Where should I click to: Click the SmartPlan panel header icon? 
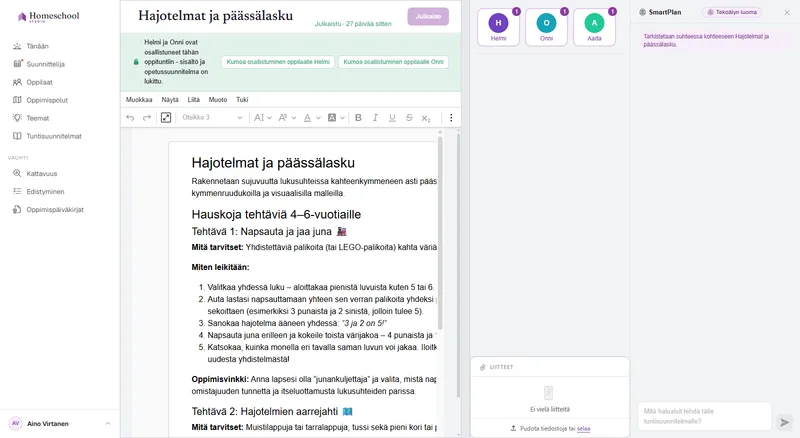642,12
